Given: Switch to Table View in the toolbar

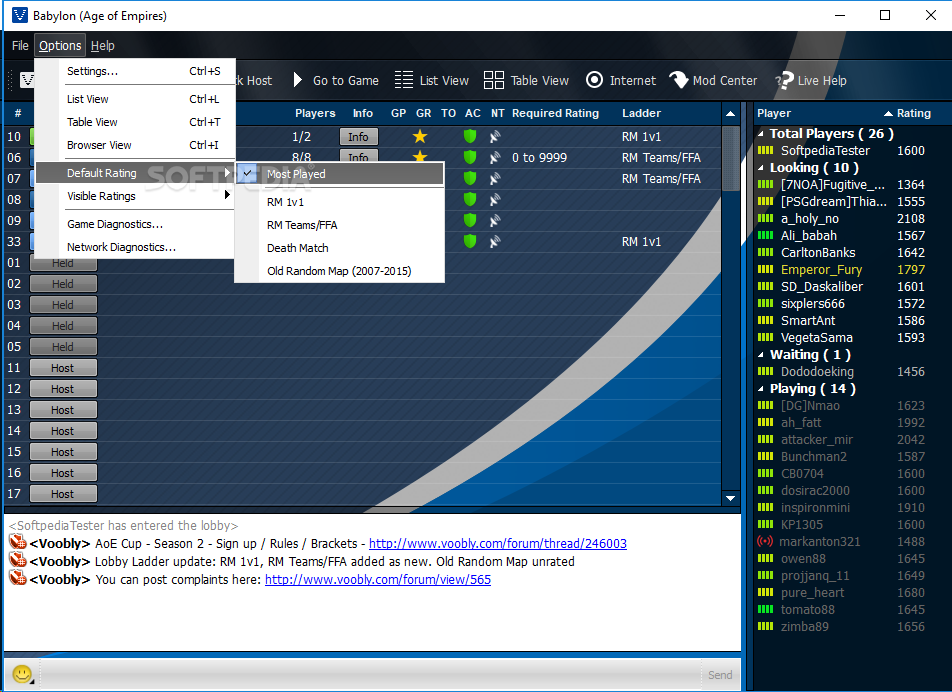Looking at the screenshot, I should click(526, 80).
